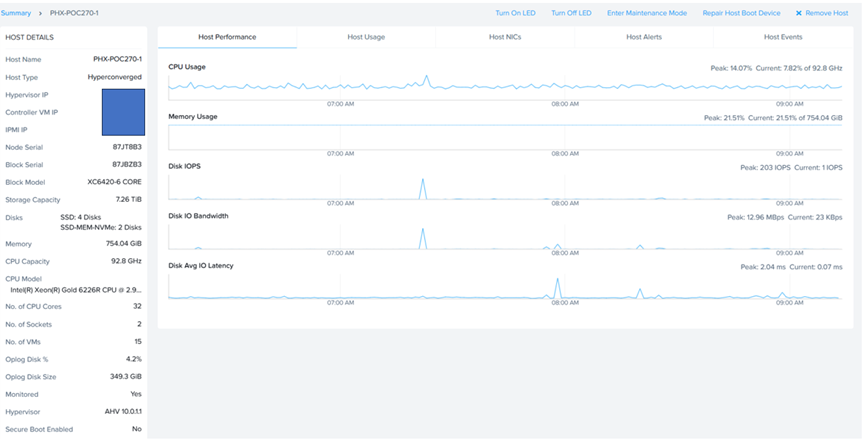Click the X icon beside Remove Host
This screenshot has width=864, height=443.
click(798, 13)
